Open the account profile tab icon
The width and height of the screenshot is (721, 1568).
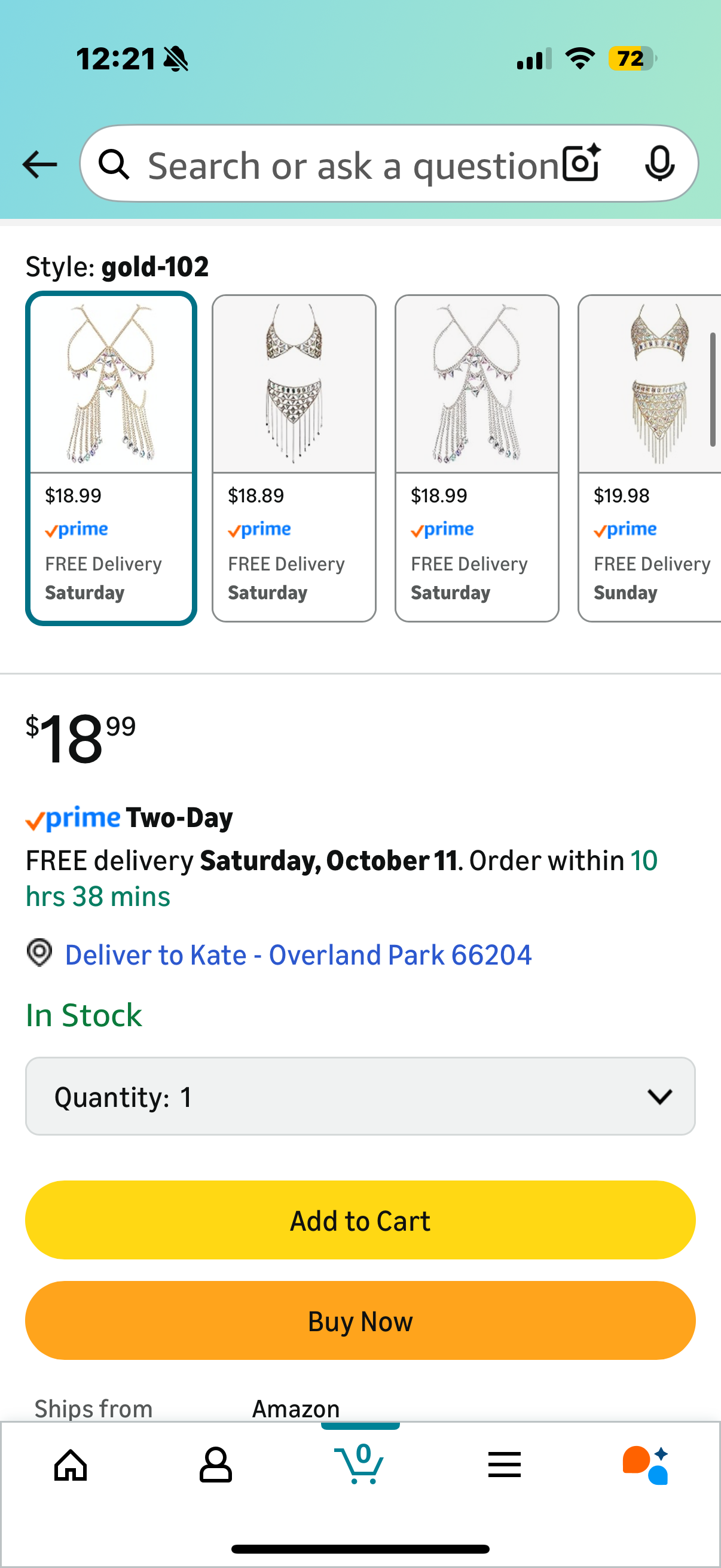215,1465
